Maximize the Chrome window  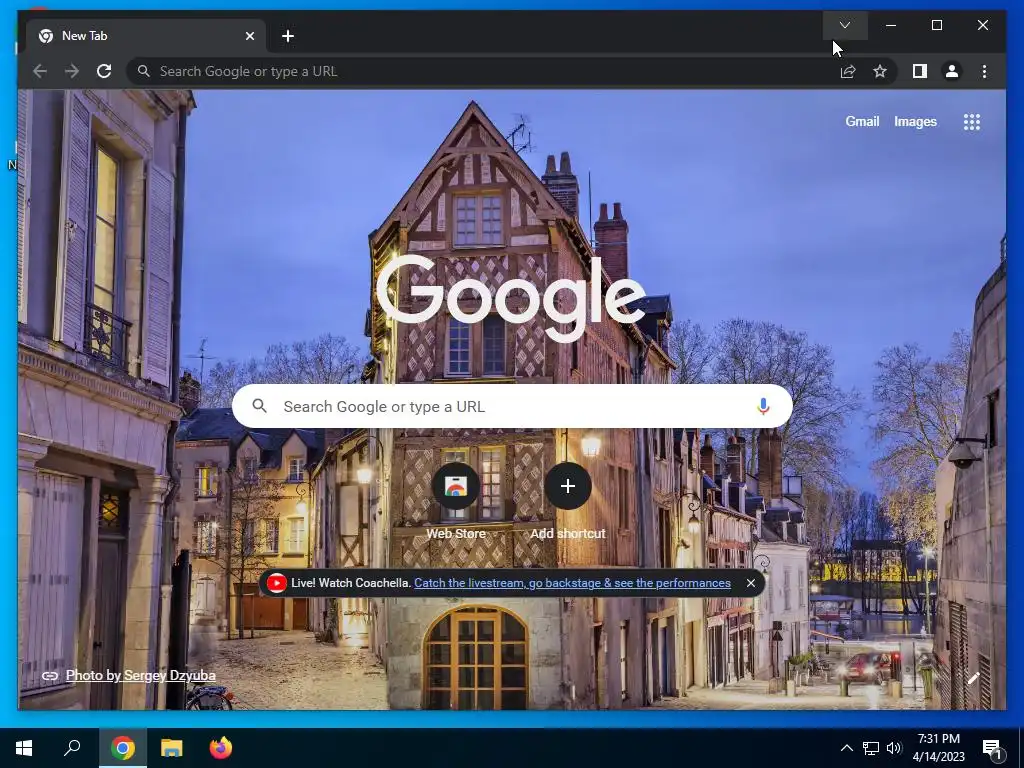[x=936, y=25]
